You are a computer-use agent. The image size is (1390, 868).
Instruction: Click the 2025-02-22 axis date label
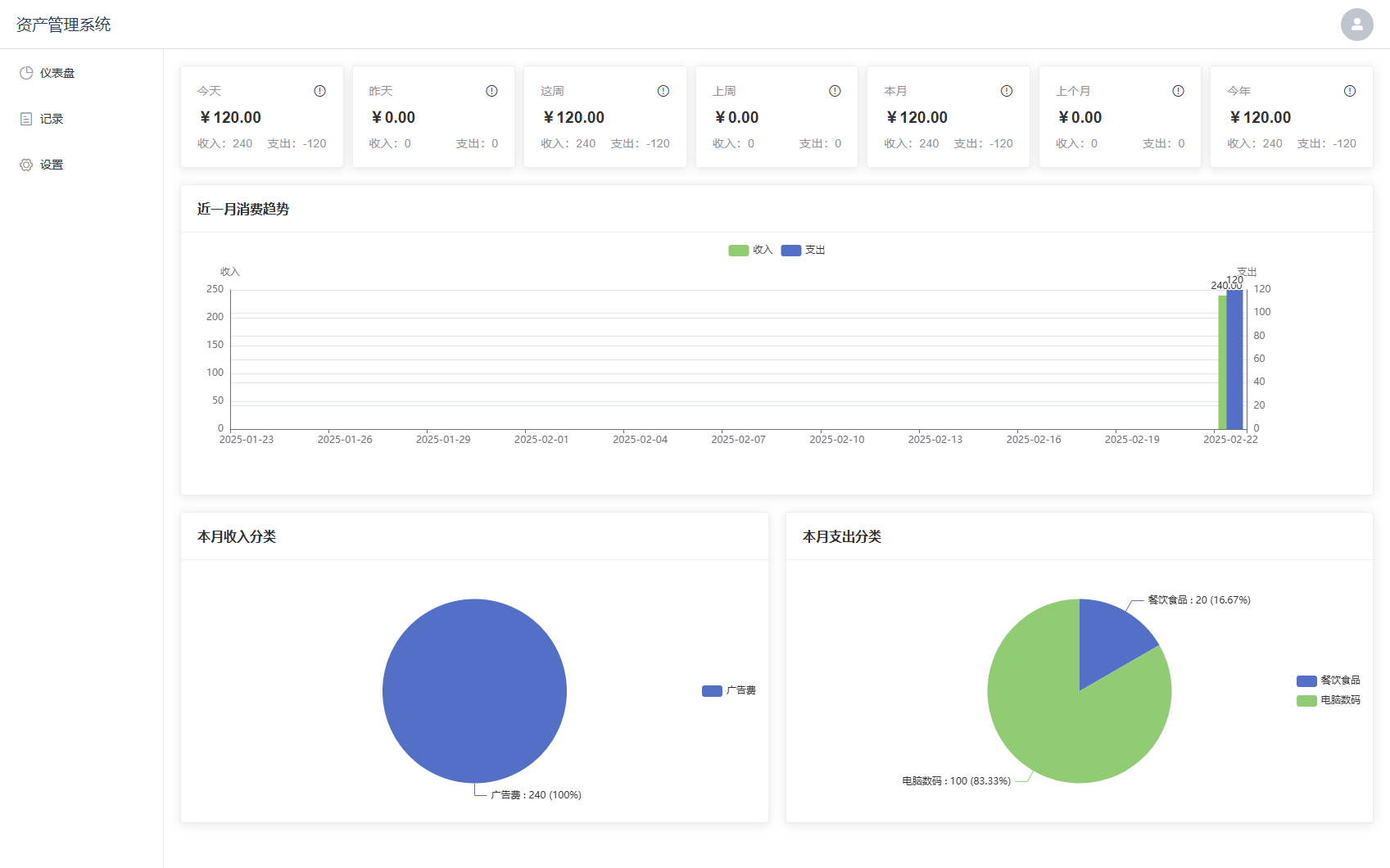(x=1230, y=440)
